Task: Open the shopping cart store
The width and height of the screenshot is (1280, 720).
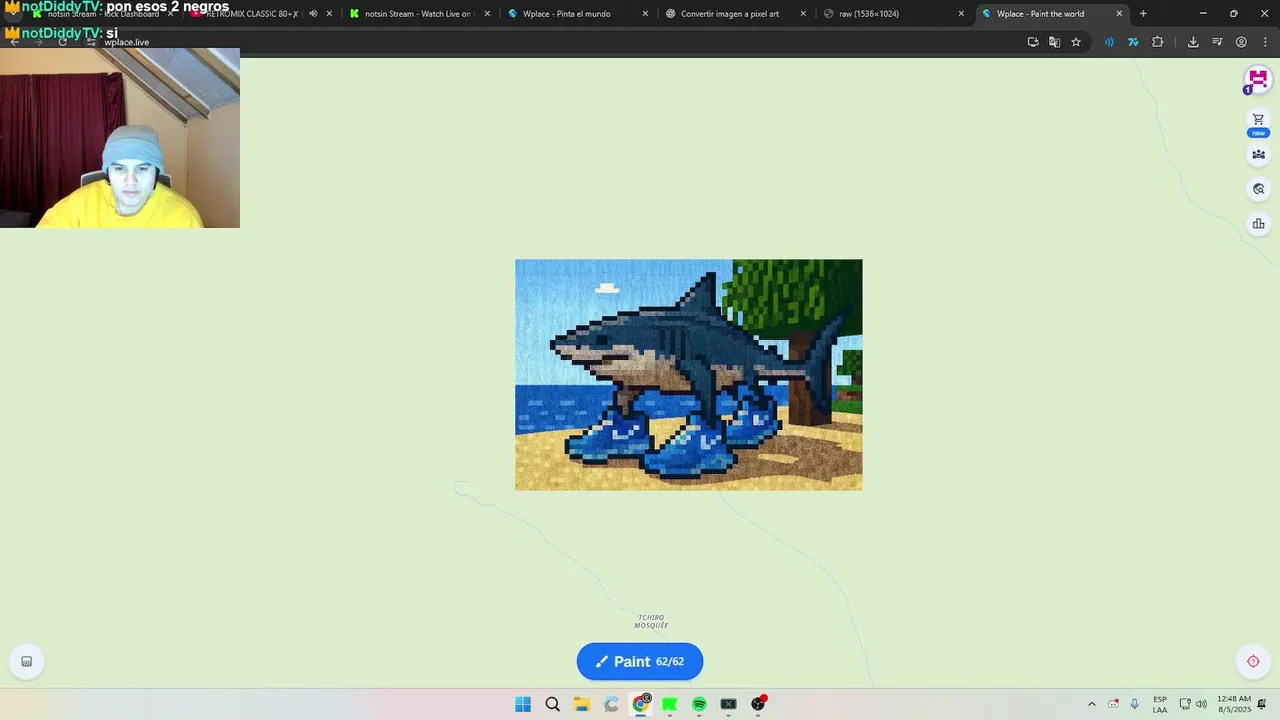Action: [x=1258, y=119]
